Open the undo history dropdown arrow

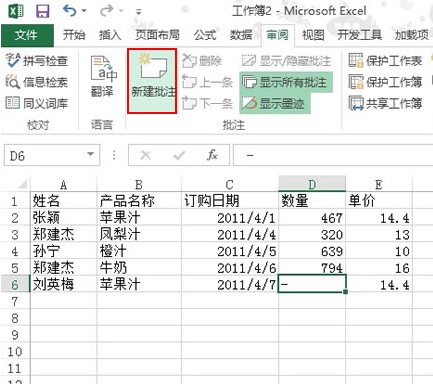coord(84,11)
